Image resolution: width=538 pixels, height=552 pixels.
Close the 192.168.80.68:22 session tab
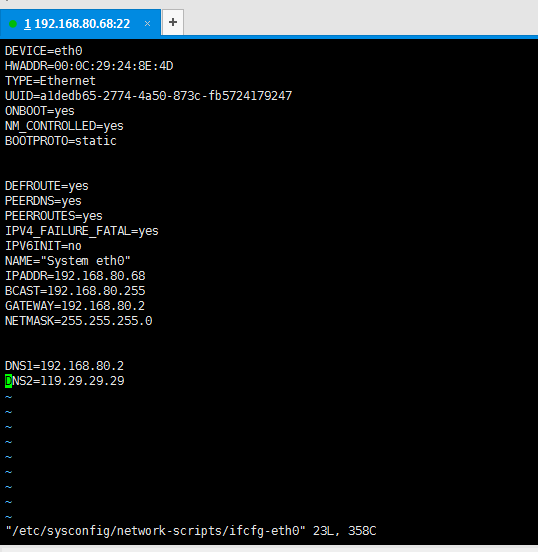[x=148, y=24]
